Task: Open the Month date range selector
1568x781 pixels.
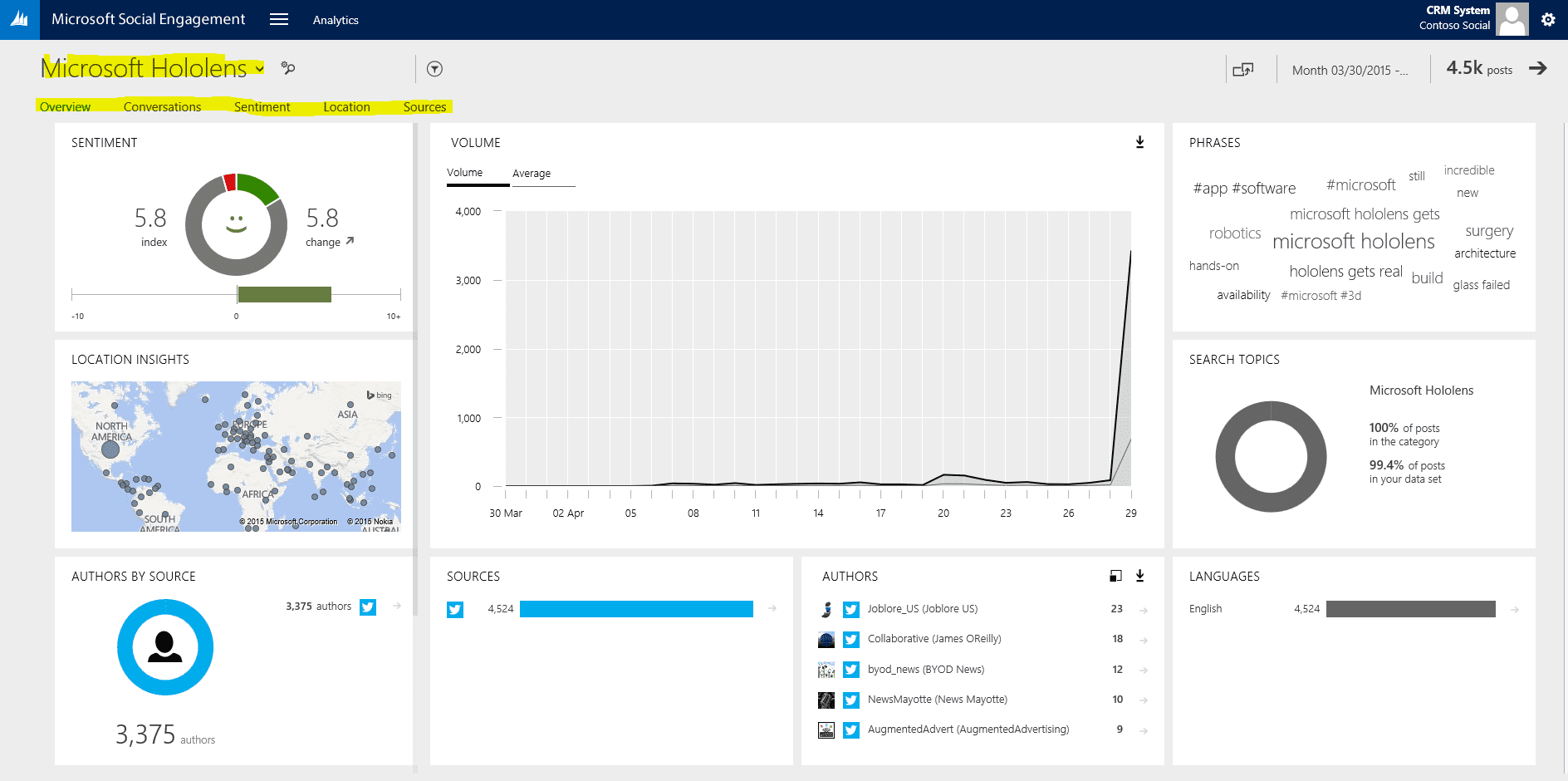Action: [x=1350, y=71]
